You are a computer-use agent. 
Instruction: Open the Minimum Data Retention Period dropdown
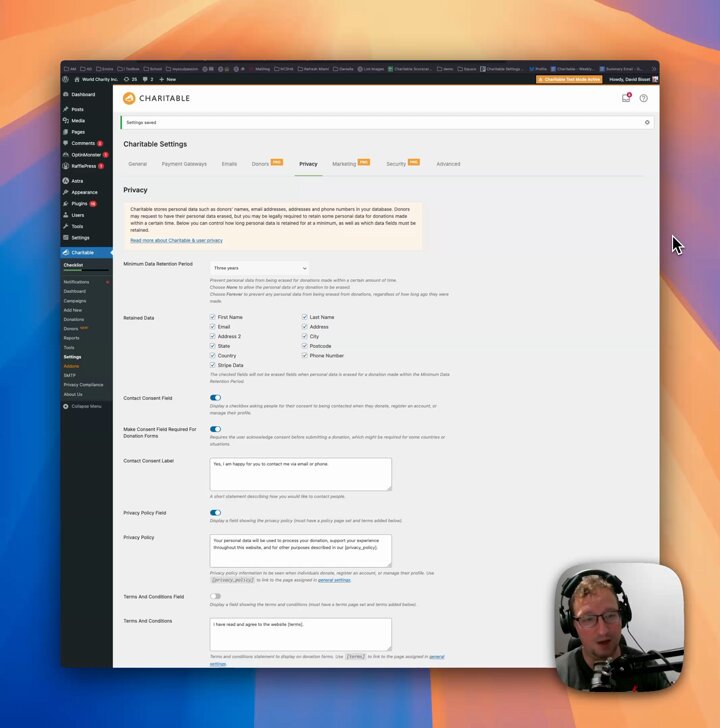[259, 268]
